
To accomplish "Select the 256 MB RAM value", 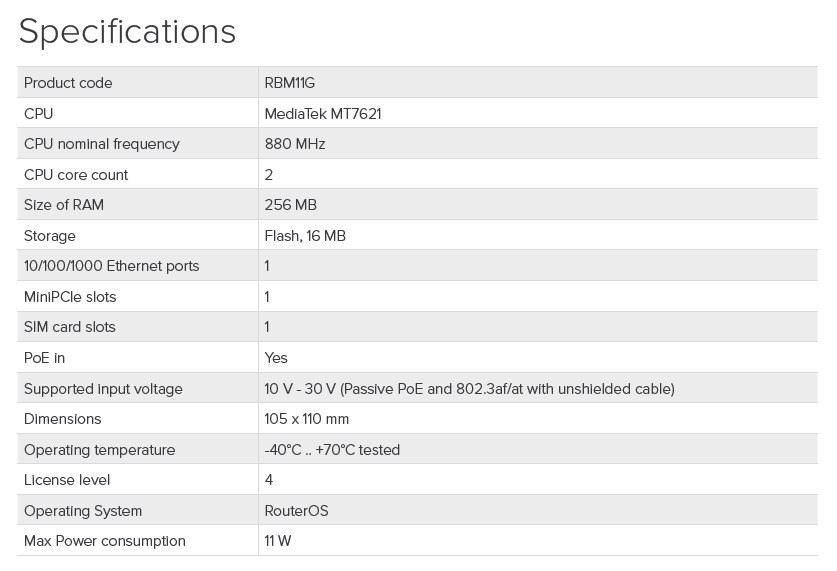I will coord(291,205).
